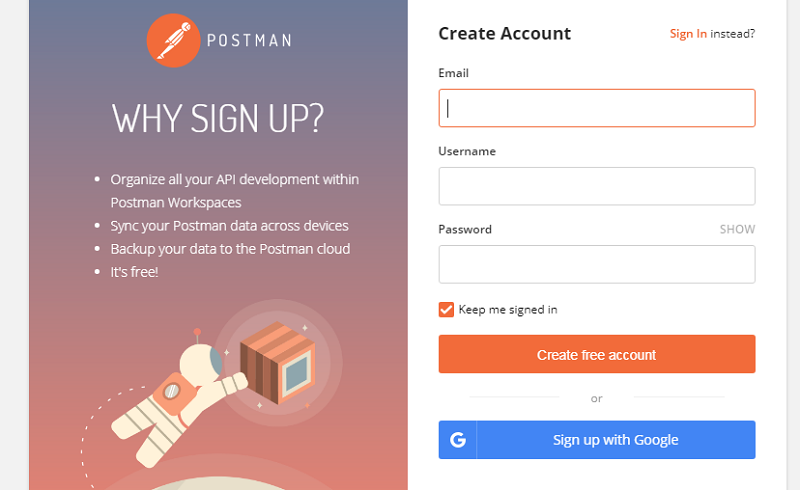
Task: Click Sync your Postman data bullet
Action: click(229, 226)
